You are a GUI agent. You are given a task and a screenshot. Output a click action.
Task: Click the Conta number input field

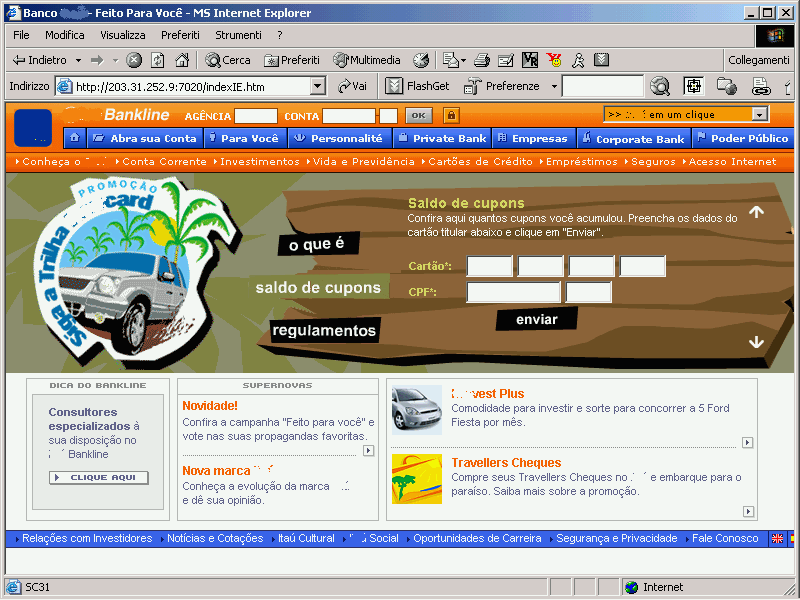[349, 116]
